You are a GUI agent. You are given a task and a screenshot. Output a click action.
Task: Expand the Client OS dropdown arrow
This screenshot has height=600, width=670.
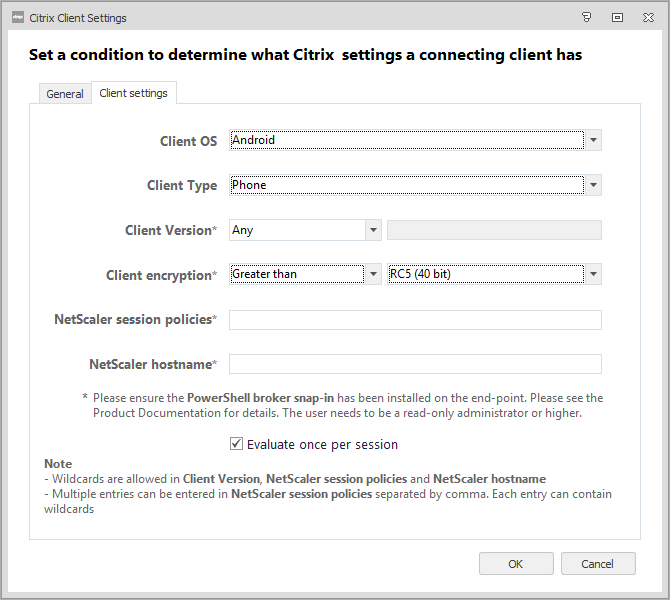[x=594, y=140]
